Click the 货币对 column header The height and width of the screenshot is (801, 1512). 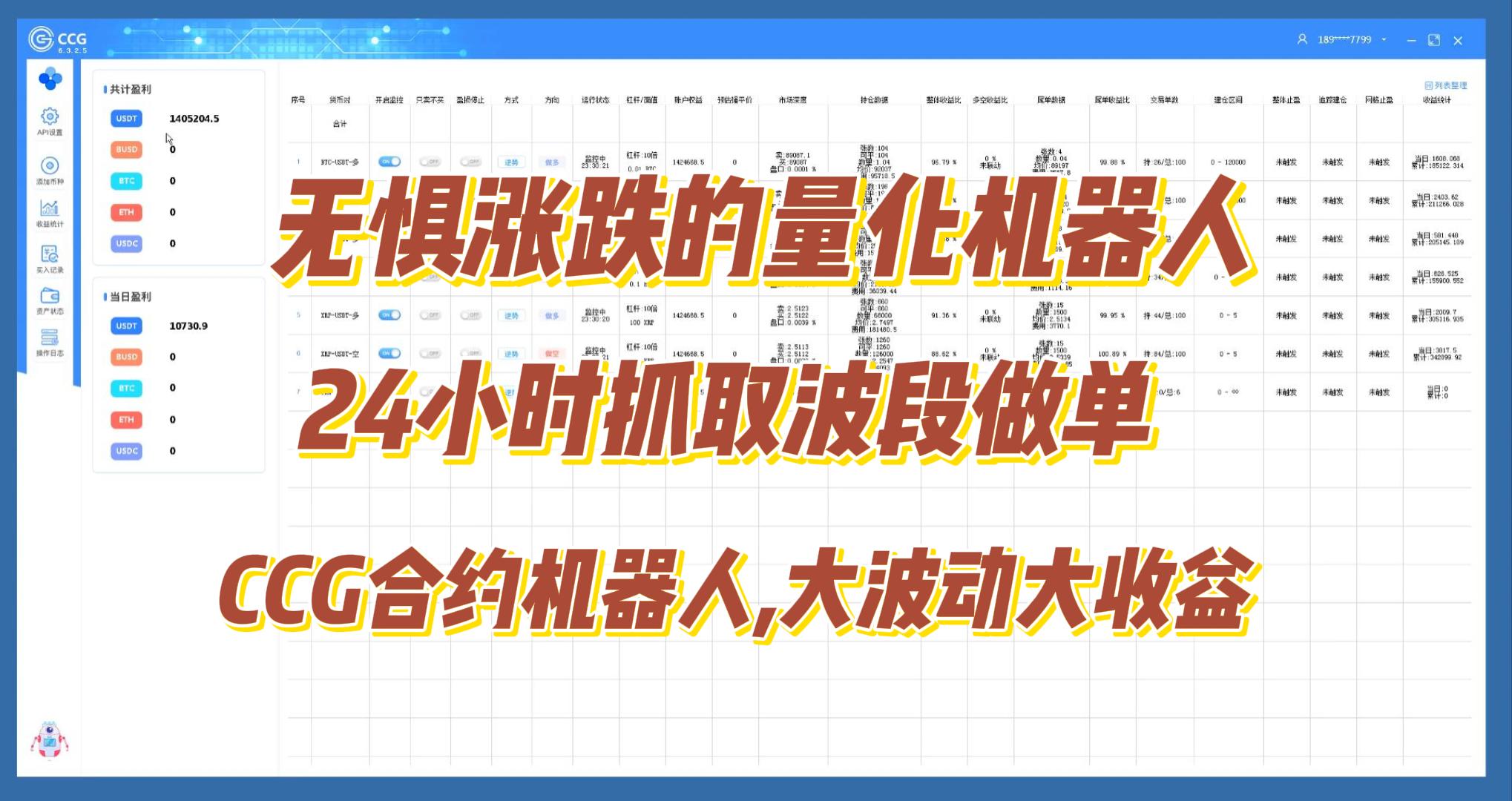click(x=340, y=99)
